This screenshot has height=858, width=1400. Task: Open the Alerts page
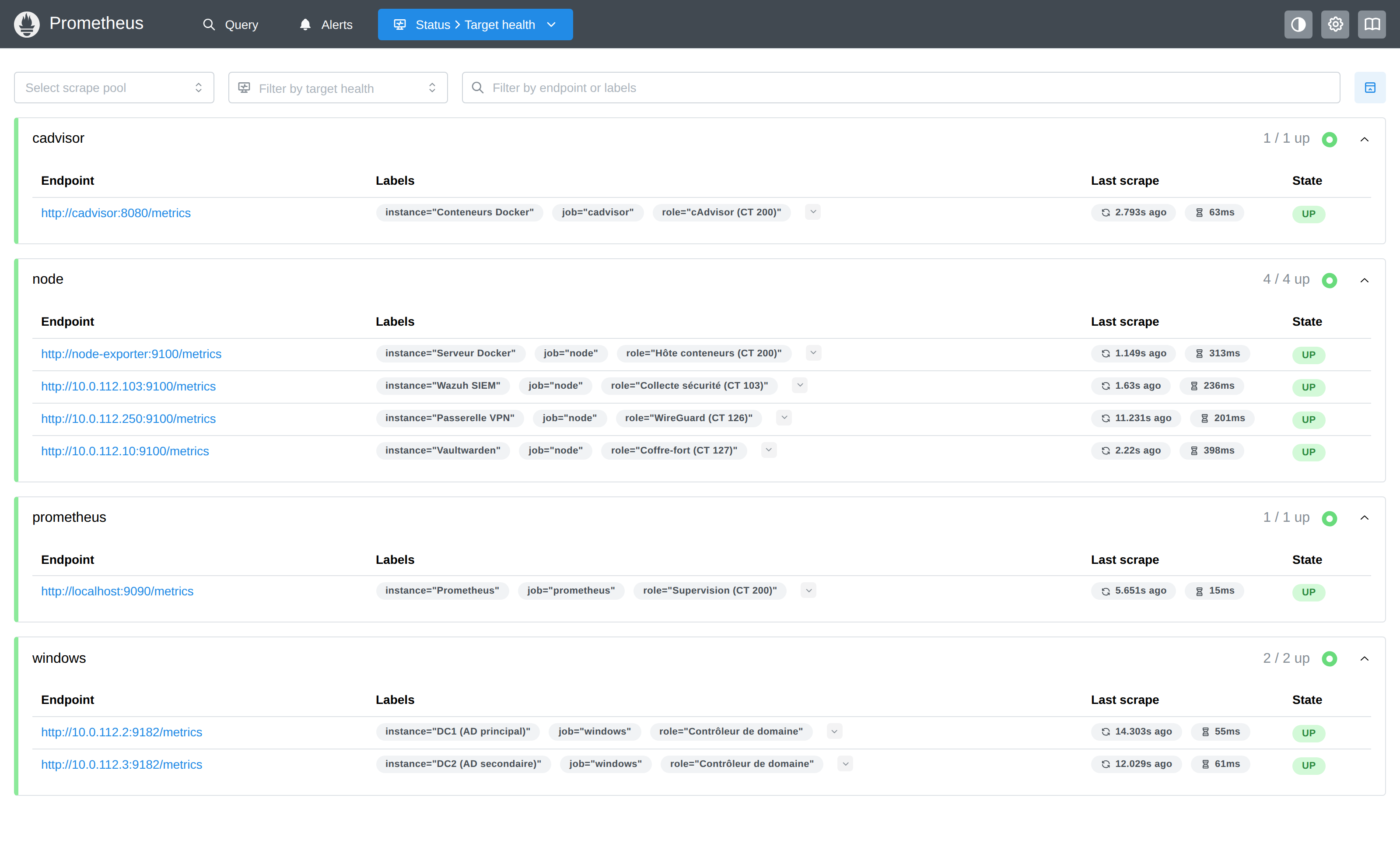[x=325, y=25]
